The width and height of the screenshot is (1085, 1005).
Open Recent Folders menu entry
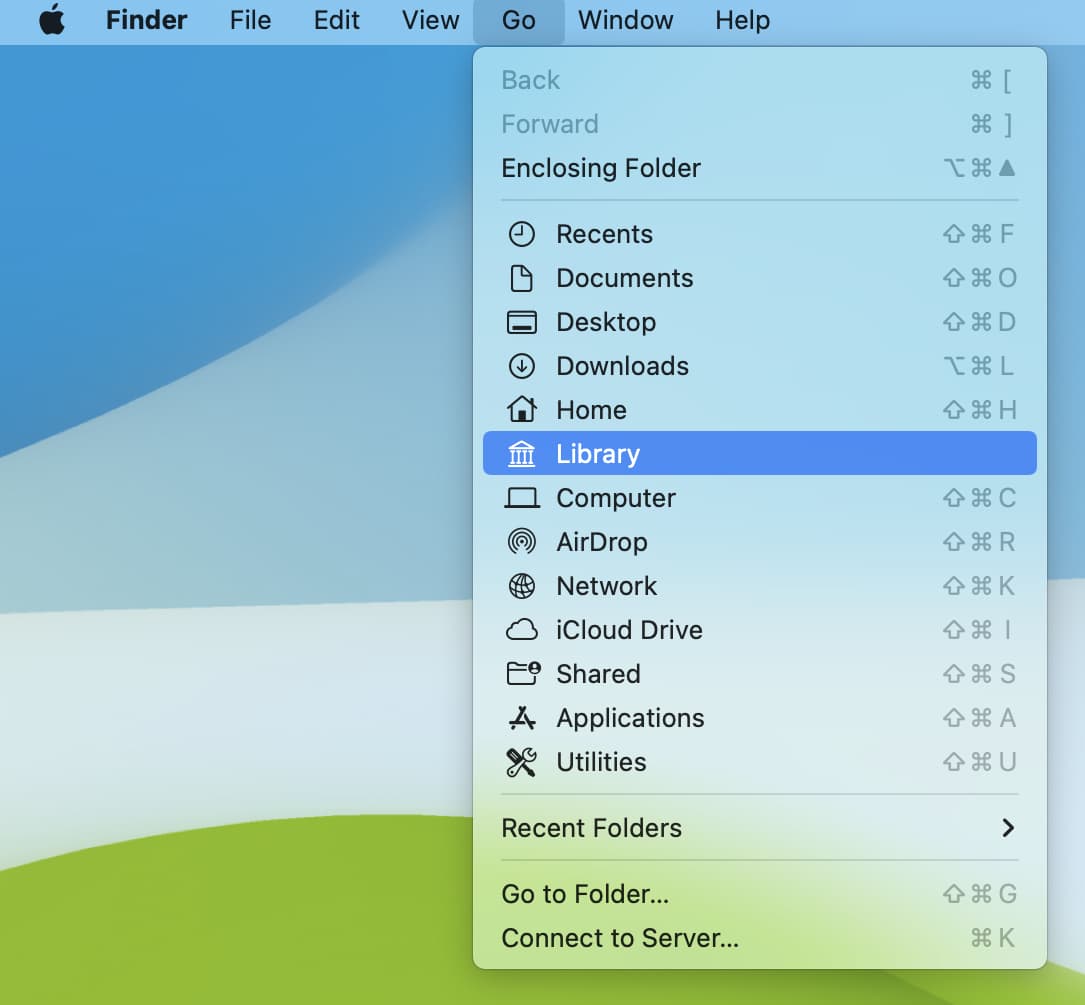tap(759, 828)
